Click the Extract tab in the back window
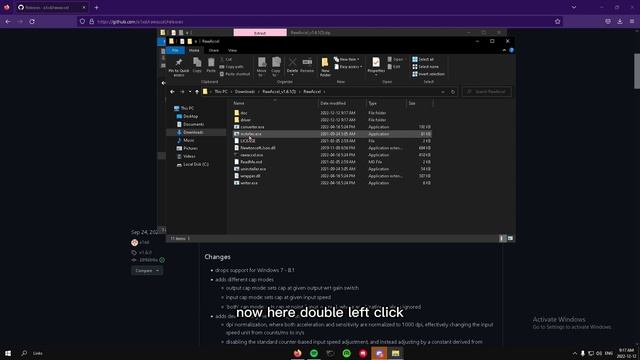The width and height of the screenshot is (640, 360). click(x=260, y=33)
